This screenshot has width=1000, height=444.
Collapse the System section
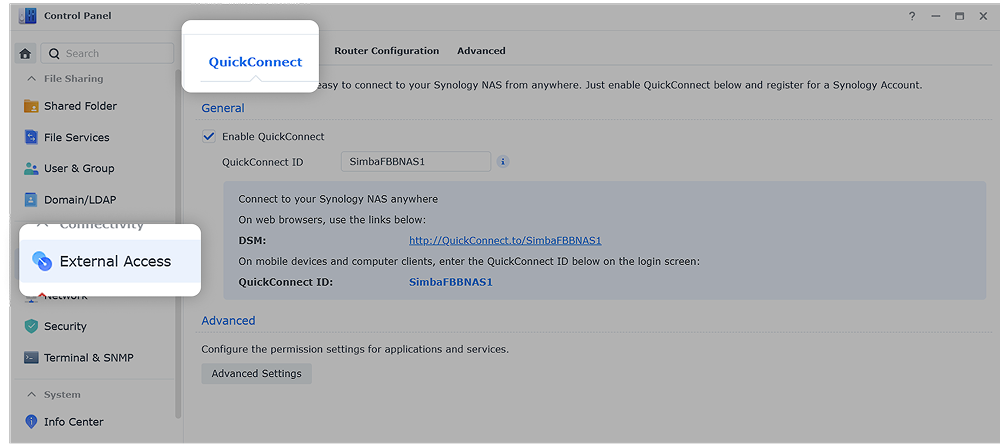pos(31,395)
